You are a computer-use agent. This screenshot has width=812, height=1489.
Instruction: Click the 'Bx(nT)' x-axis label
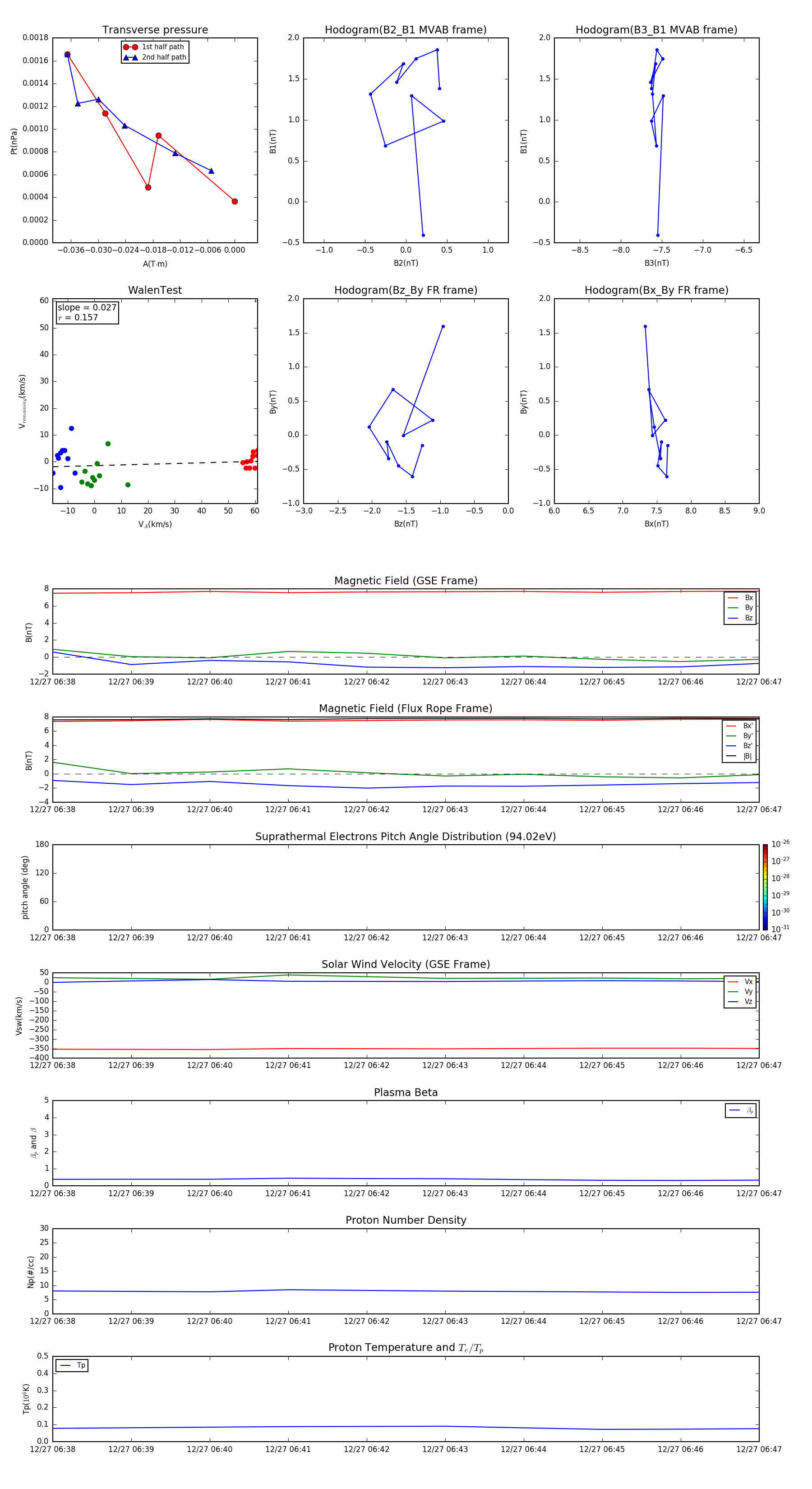(x=656, y=524)
